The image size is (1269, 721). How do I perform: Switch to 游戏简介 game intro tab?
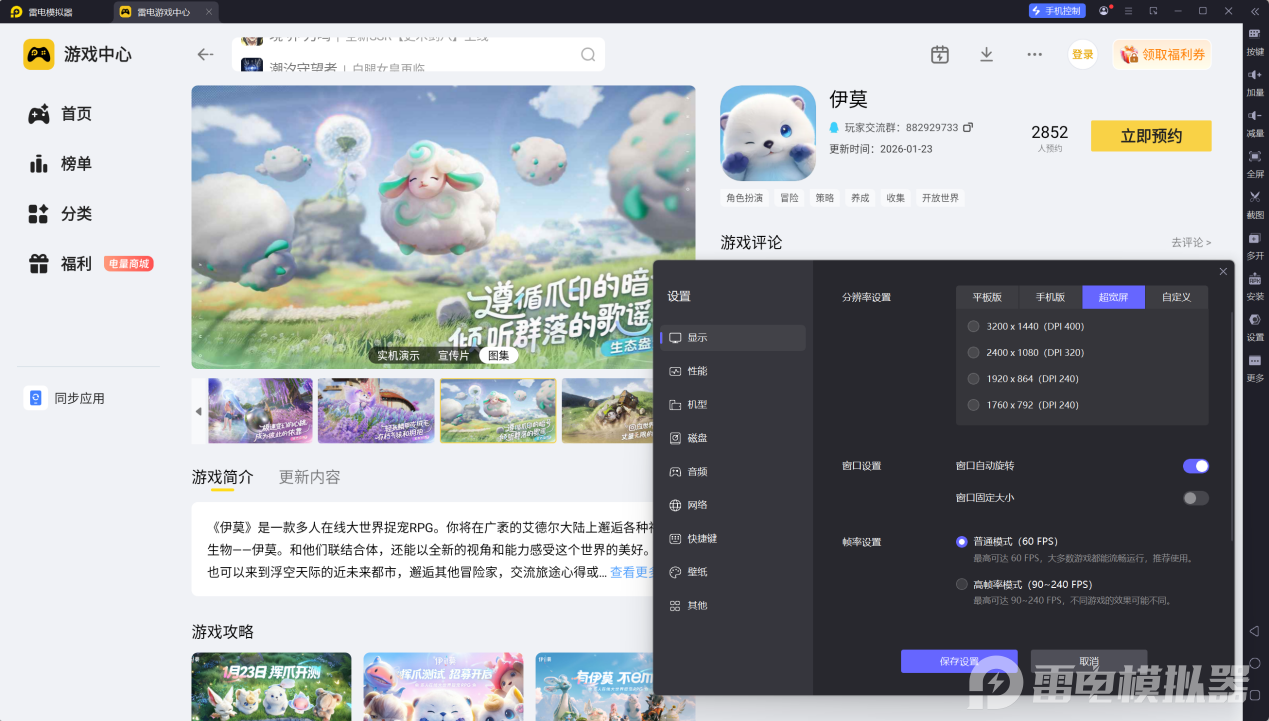pyautogui.click(x=223, y=477)
